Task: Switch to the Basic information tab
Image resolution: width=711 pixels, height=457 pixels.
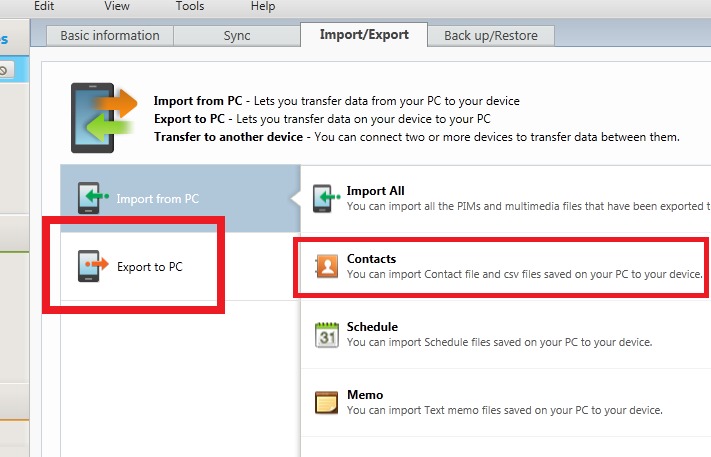Action: [x=110, y=36]
